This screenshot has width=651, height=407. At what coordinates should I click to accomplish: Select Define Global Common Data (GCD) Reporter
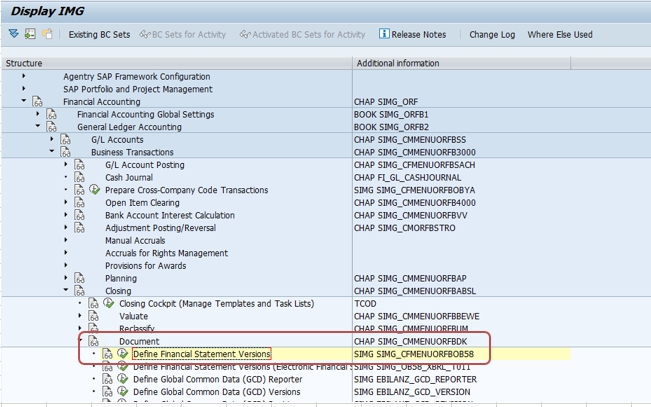(218, 379)
